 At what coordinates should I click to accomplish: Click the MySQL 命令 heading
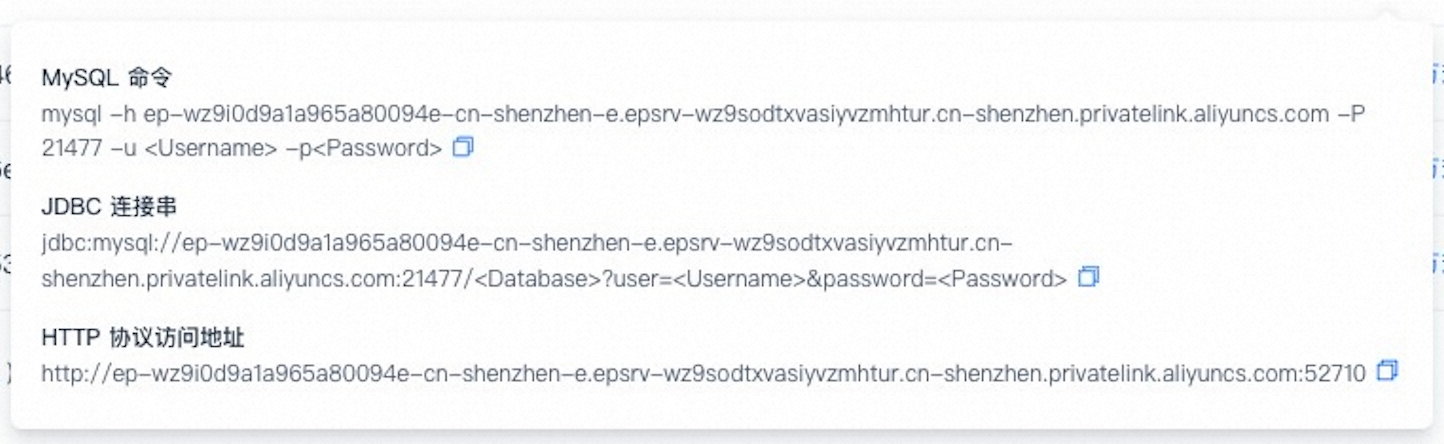(109, 78)
